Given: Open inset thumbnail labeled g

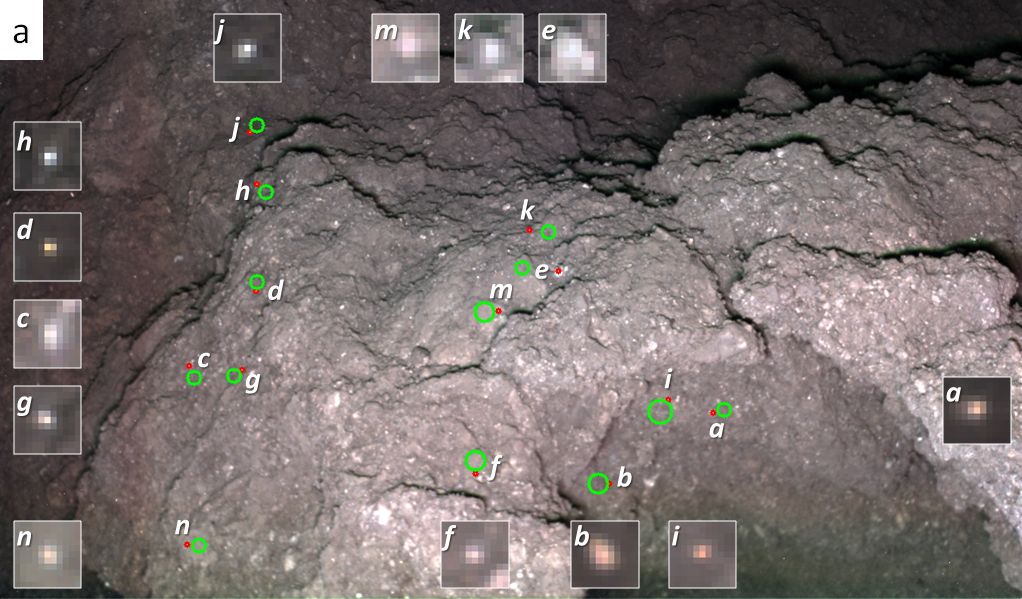Looking at the screenshot, I should pyautogui.click(x=48, y=420).
